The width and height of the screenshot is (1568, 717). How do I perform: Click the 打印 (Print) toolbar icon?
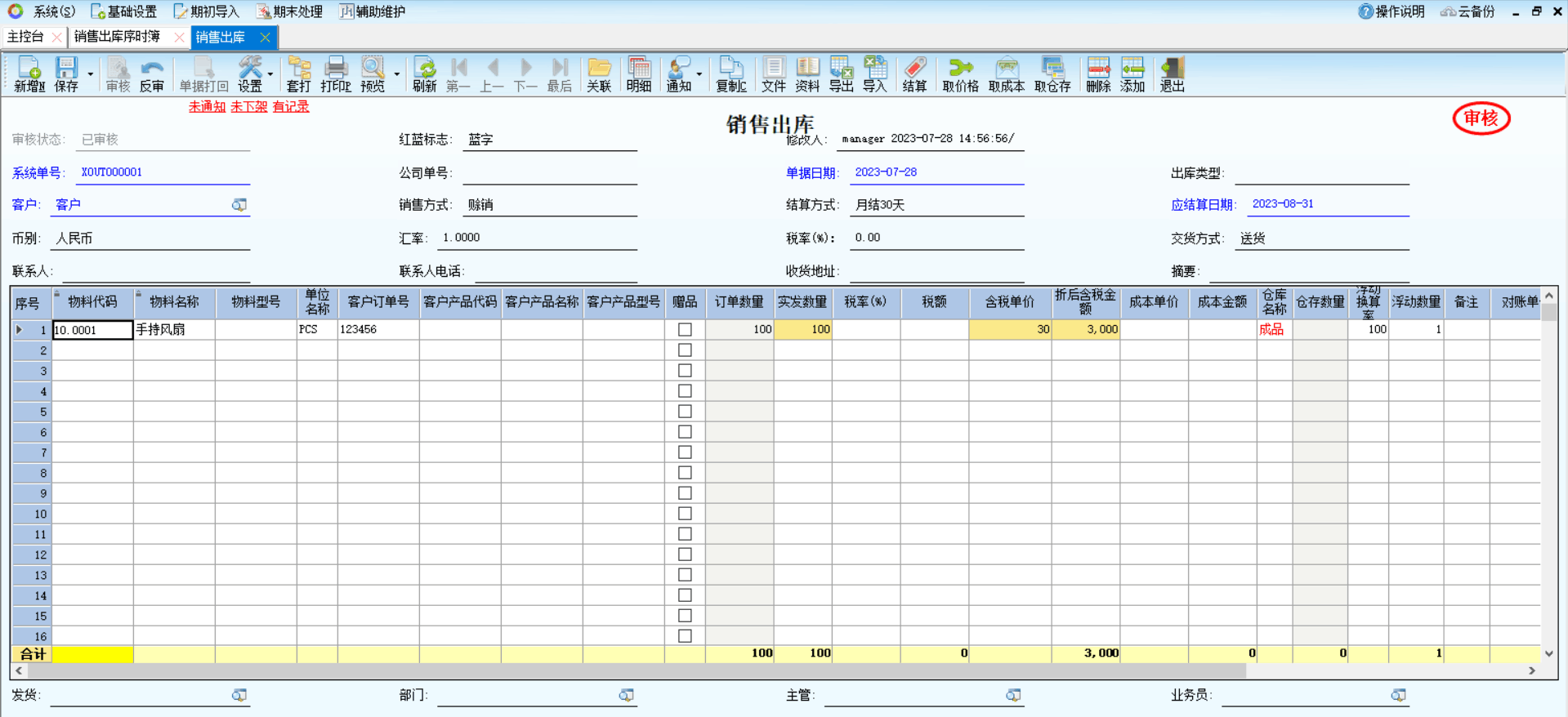[336, 74]
